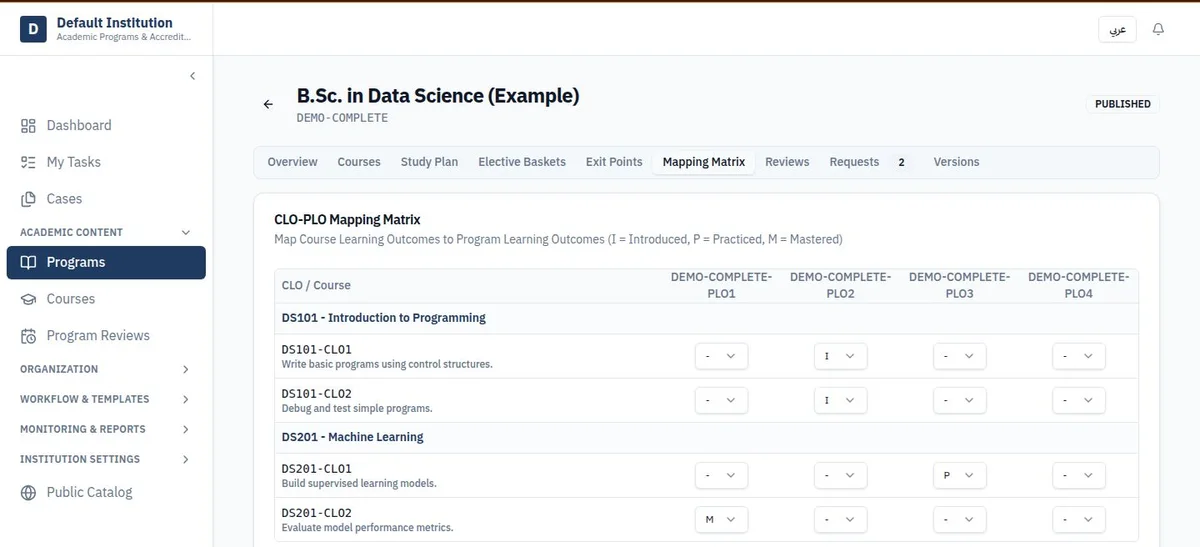Open the Requests tab
Screen dimensions: 1200x547
point(871,162)
